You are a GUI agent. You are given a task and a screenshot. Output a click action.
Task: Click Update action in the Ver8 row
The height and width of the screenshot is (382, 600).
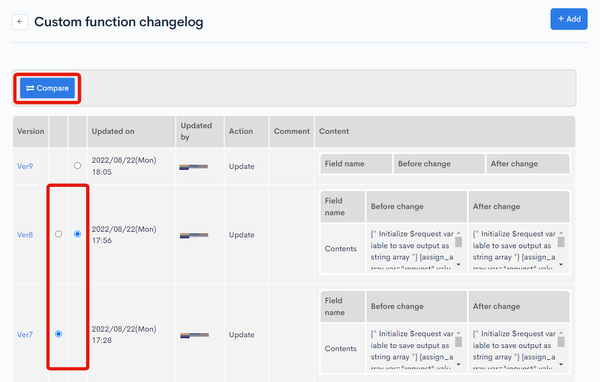[x=241, y=235]
